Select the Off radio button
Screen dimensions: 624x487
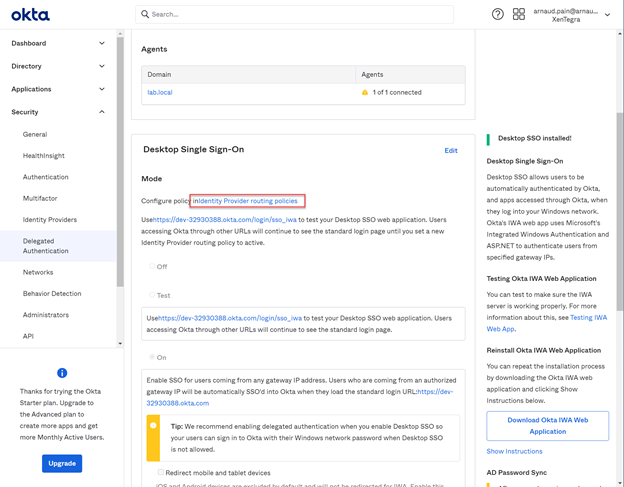(152, 266)
